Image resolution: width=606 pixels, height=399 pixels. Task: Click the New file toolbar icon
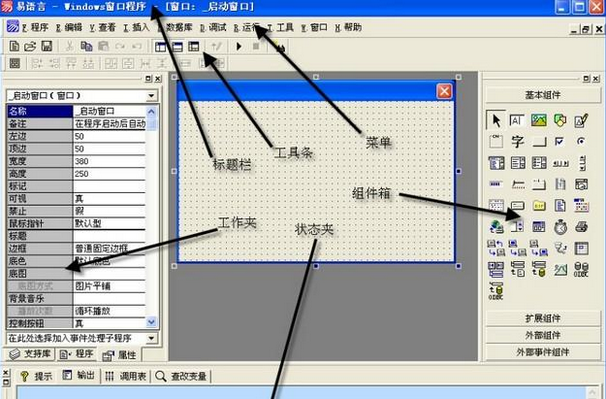tap(14, 46)
